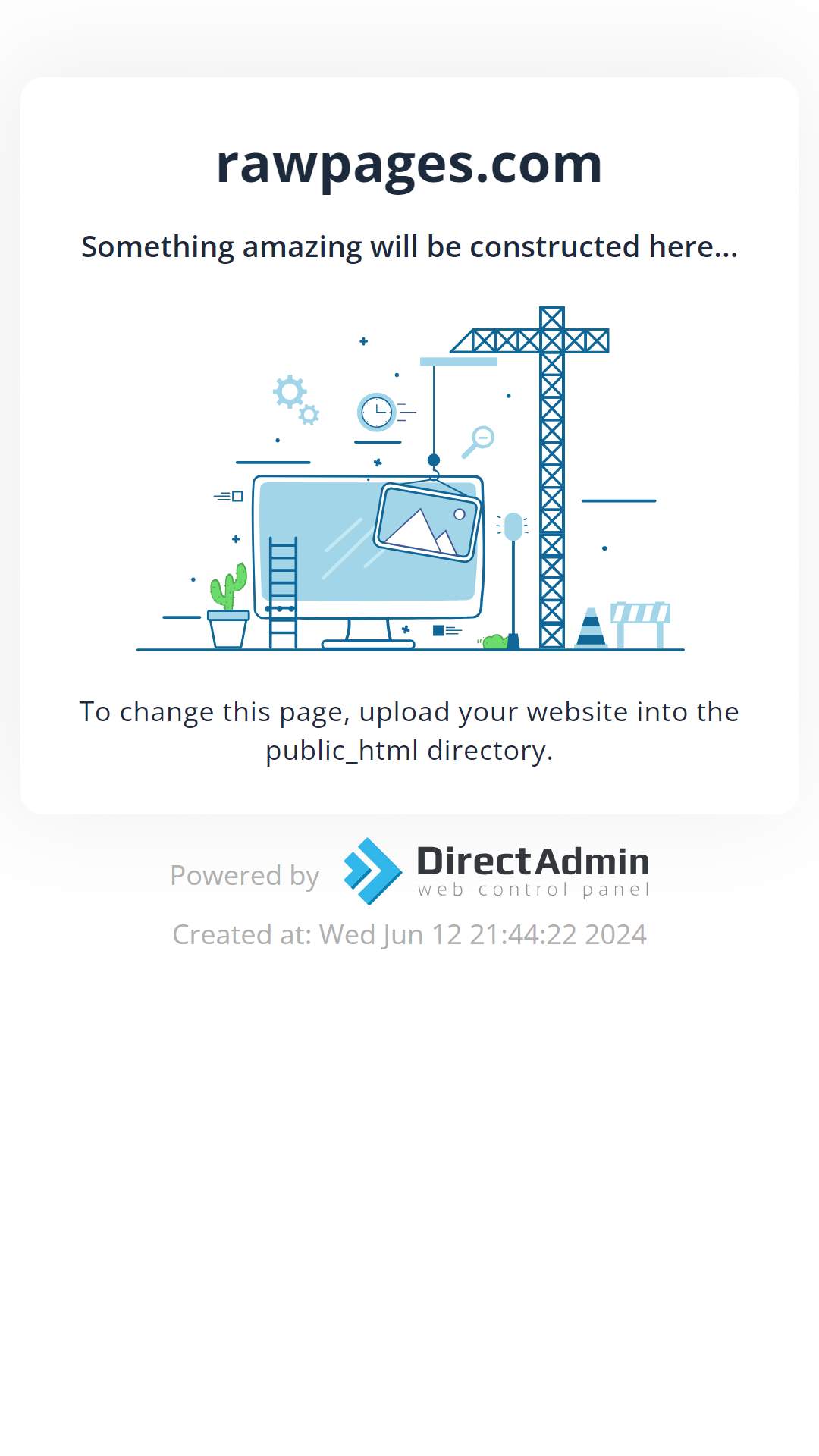Click the "Powered by" label
819x1456 pixels.
click(x=244, y=876)
